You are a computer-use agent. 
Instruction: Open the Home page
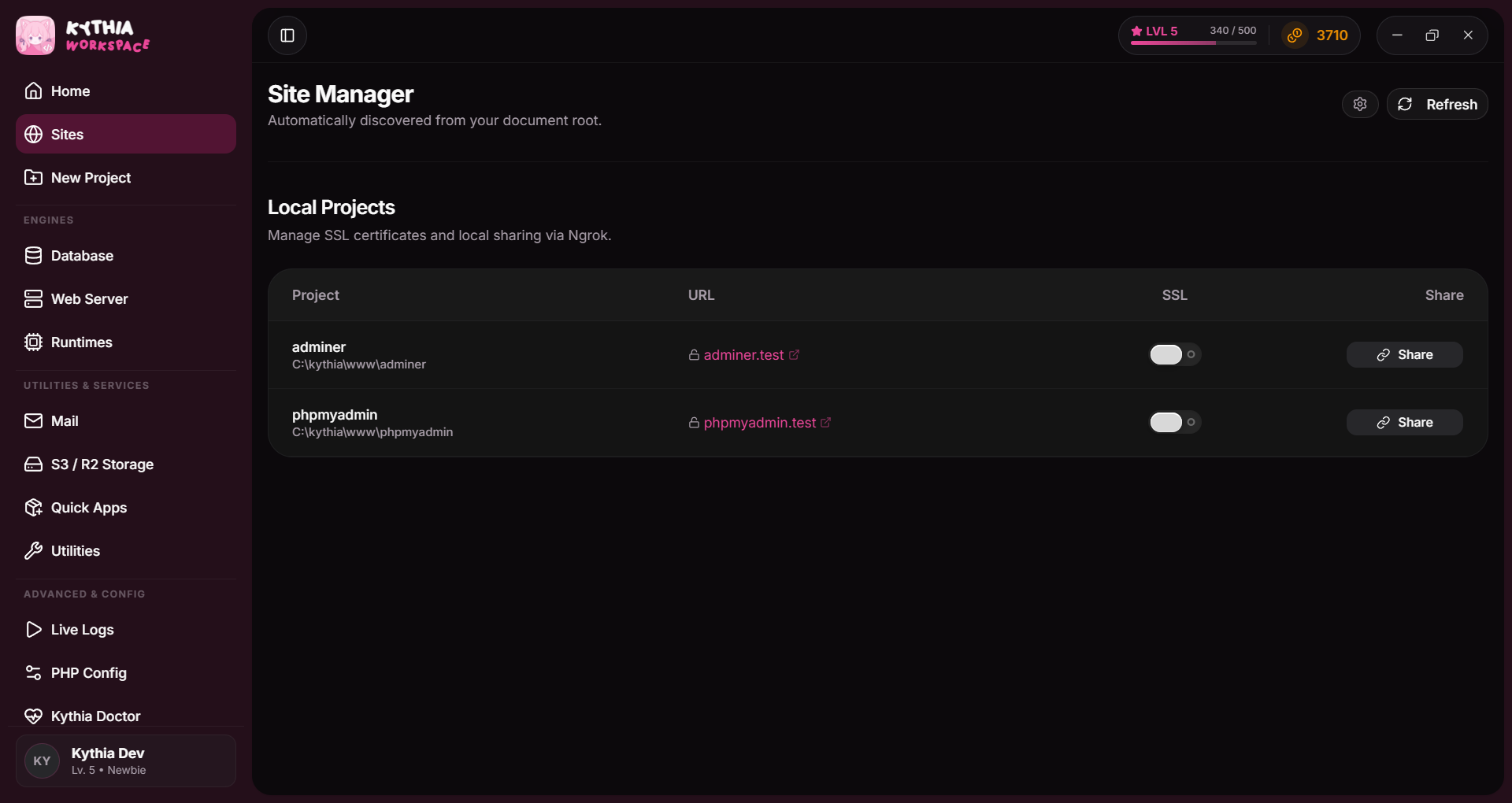126,91
